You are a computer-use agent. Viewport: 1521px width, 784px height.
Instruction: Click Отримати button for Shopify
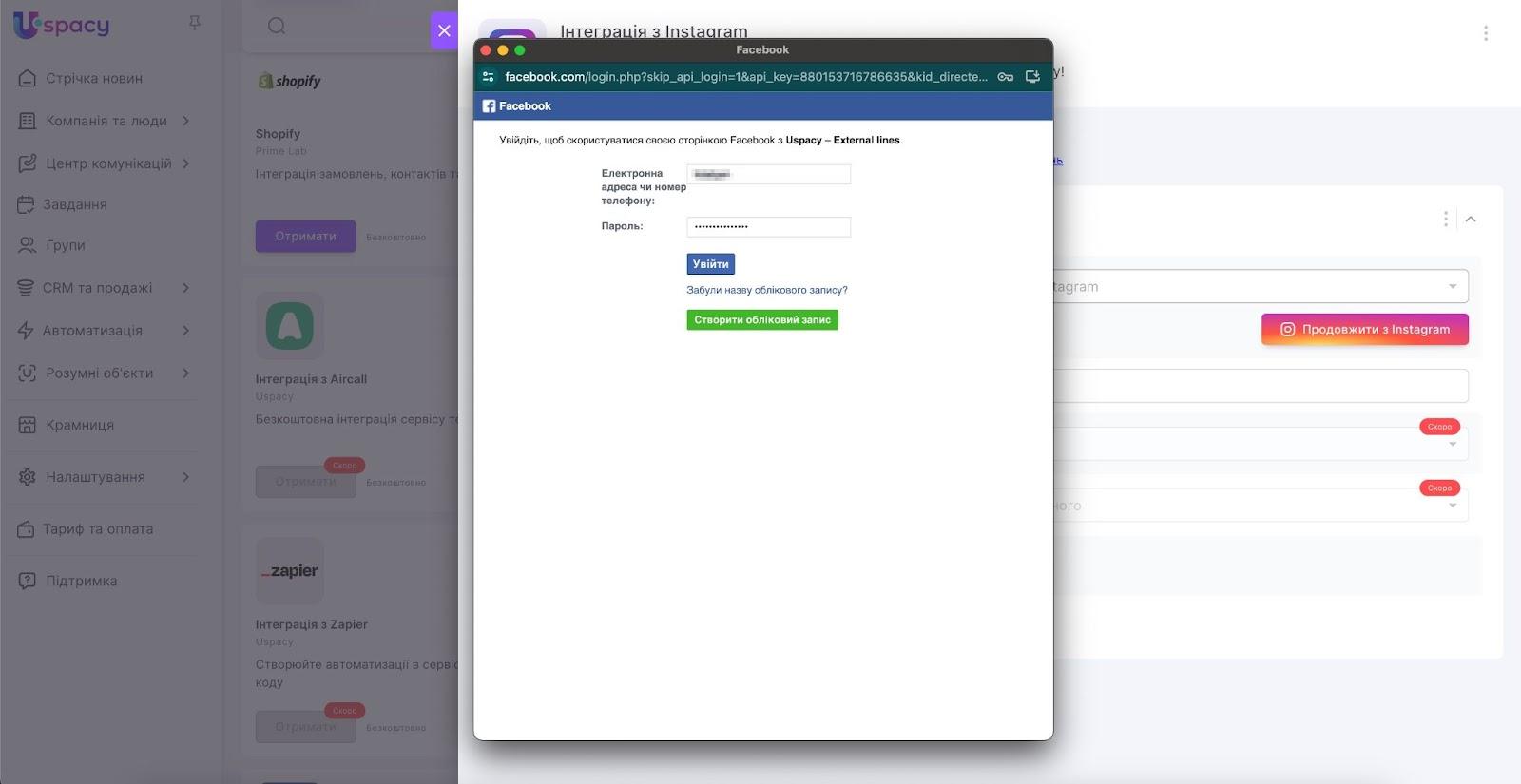305,237
